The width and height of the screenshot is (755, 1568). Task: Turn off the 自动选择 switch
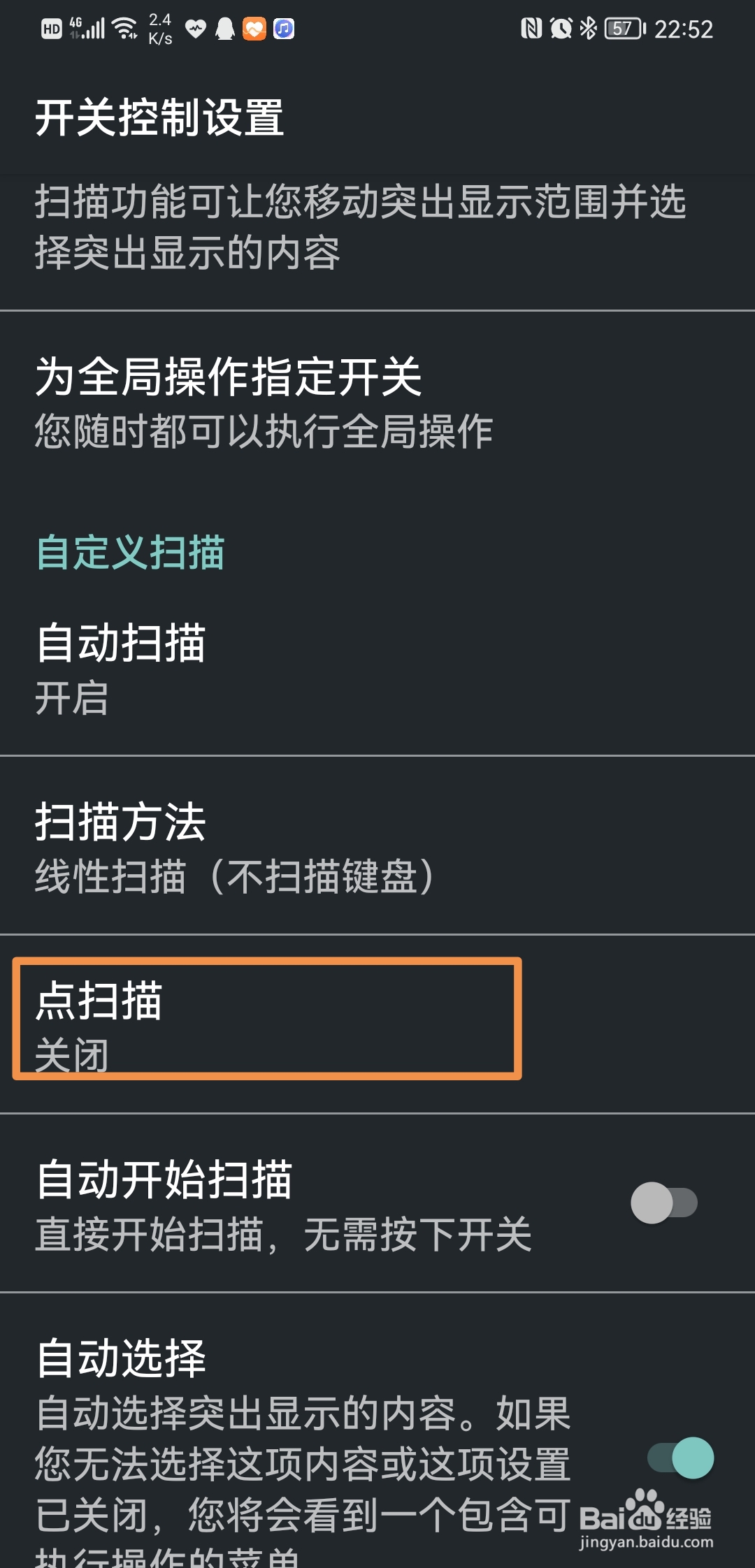680,1458
